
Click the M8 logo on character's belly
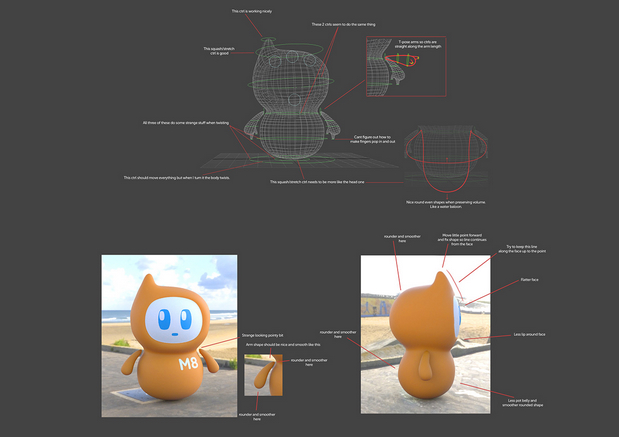click(x=188, y=363)
